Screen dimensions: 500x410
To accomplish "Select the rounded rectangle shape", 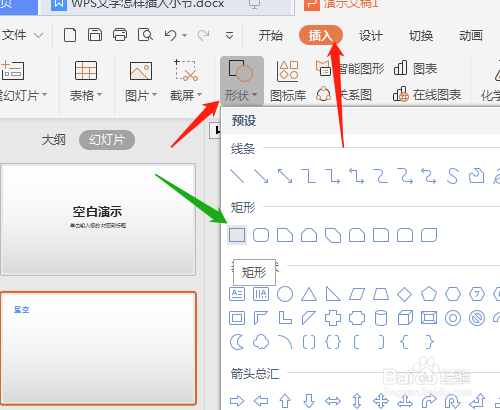I will pos(261,235).
